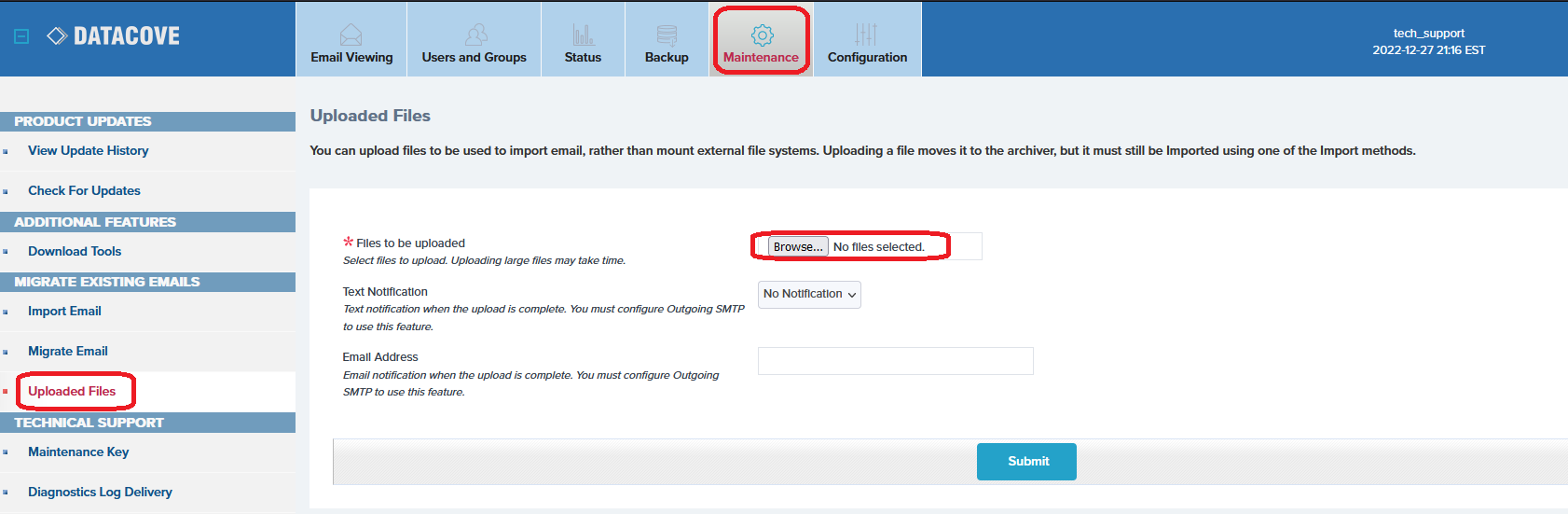Collapse sidebar using the top-left minus icon
This screenshot has height=514, width=1568.
[22, 36]
